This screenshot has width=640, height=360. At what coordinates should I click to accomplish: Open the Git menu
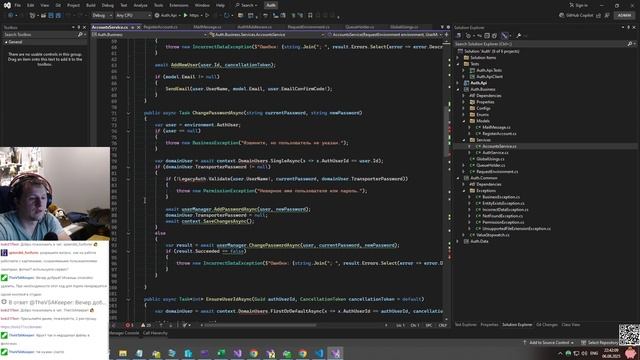[58, 5]
